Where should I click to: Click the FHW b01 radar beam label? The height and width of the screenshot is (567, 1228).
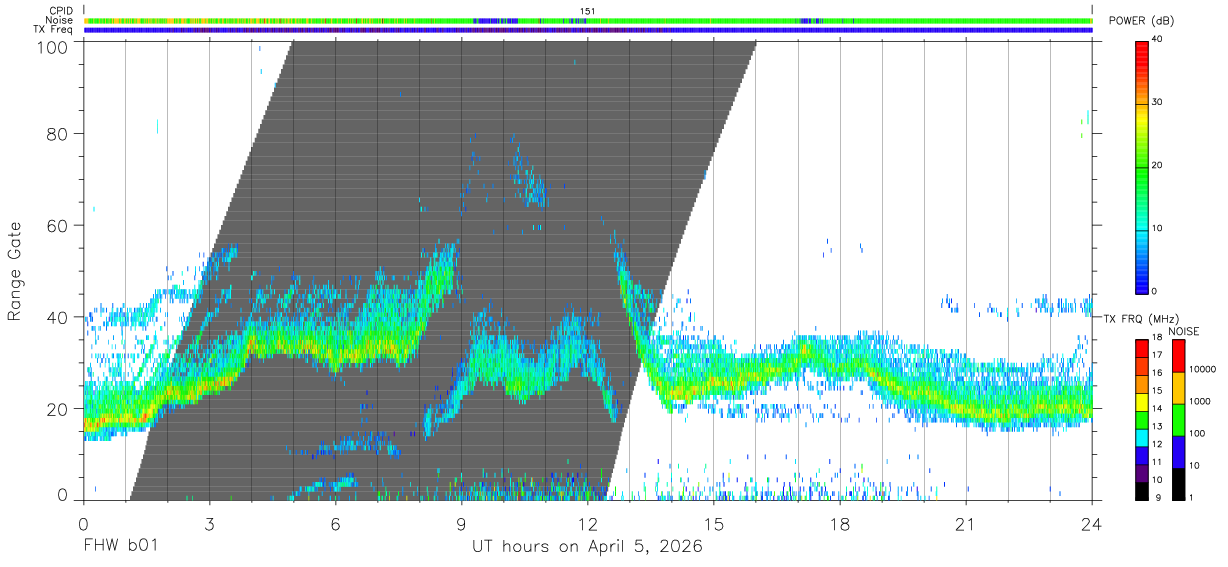click(x=119, y=547)
